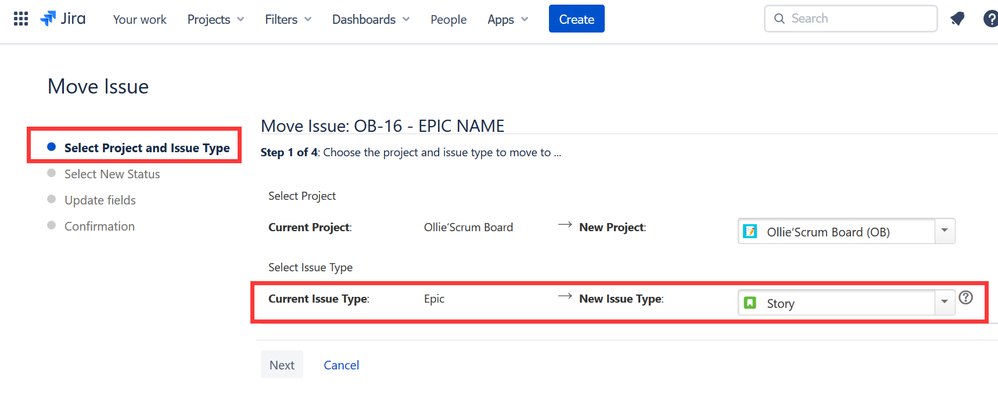This screenshot has width=998, height=395.
Task: Click the Current Issue Type label
Action: pyautogui.click(x=319, y=299)
